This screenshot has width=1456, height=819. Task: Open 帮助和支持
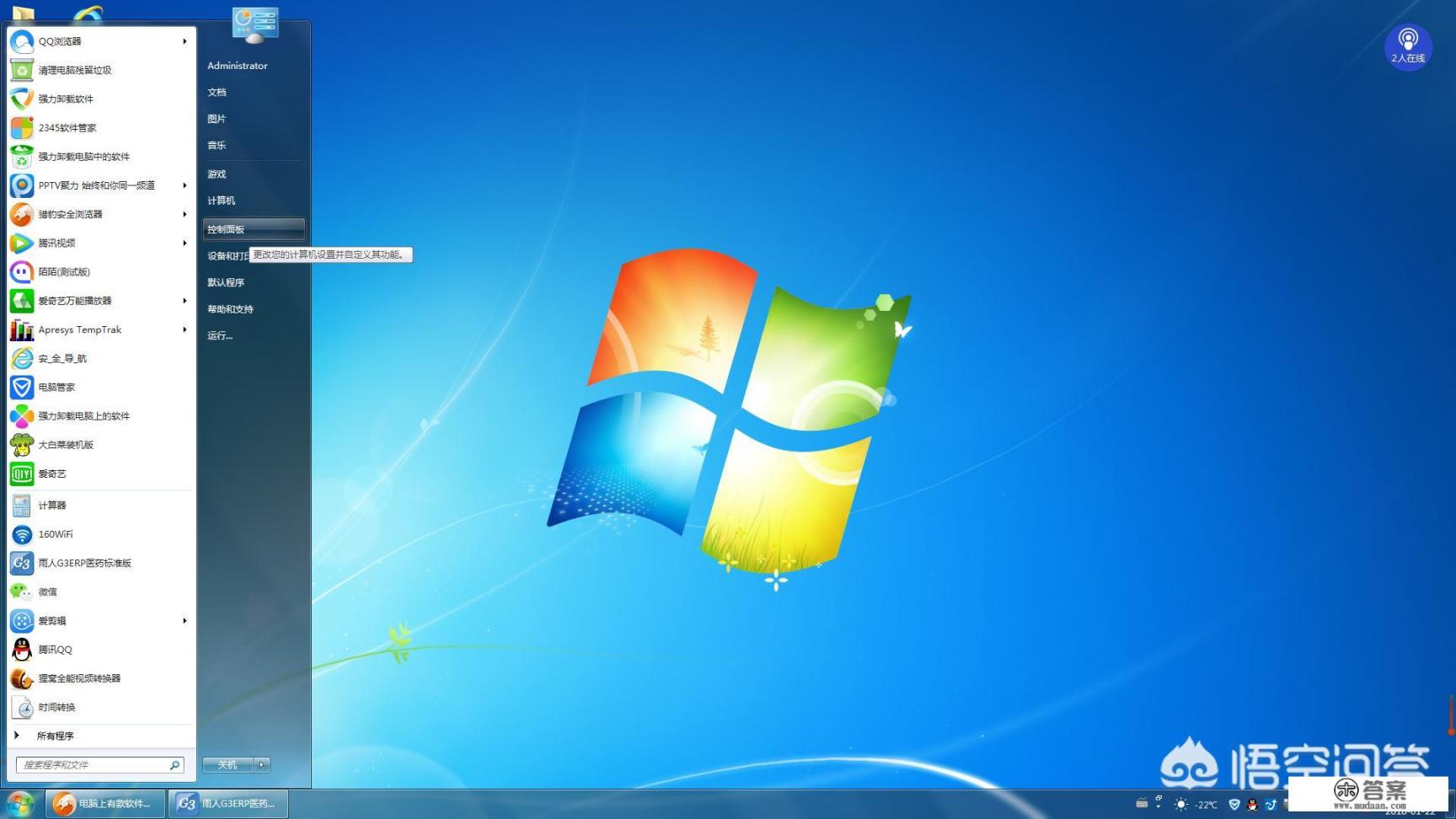coord(230,309)
